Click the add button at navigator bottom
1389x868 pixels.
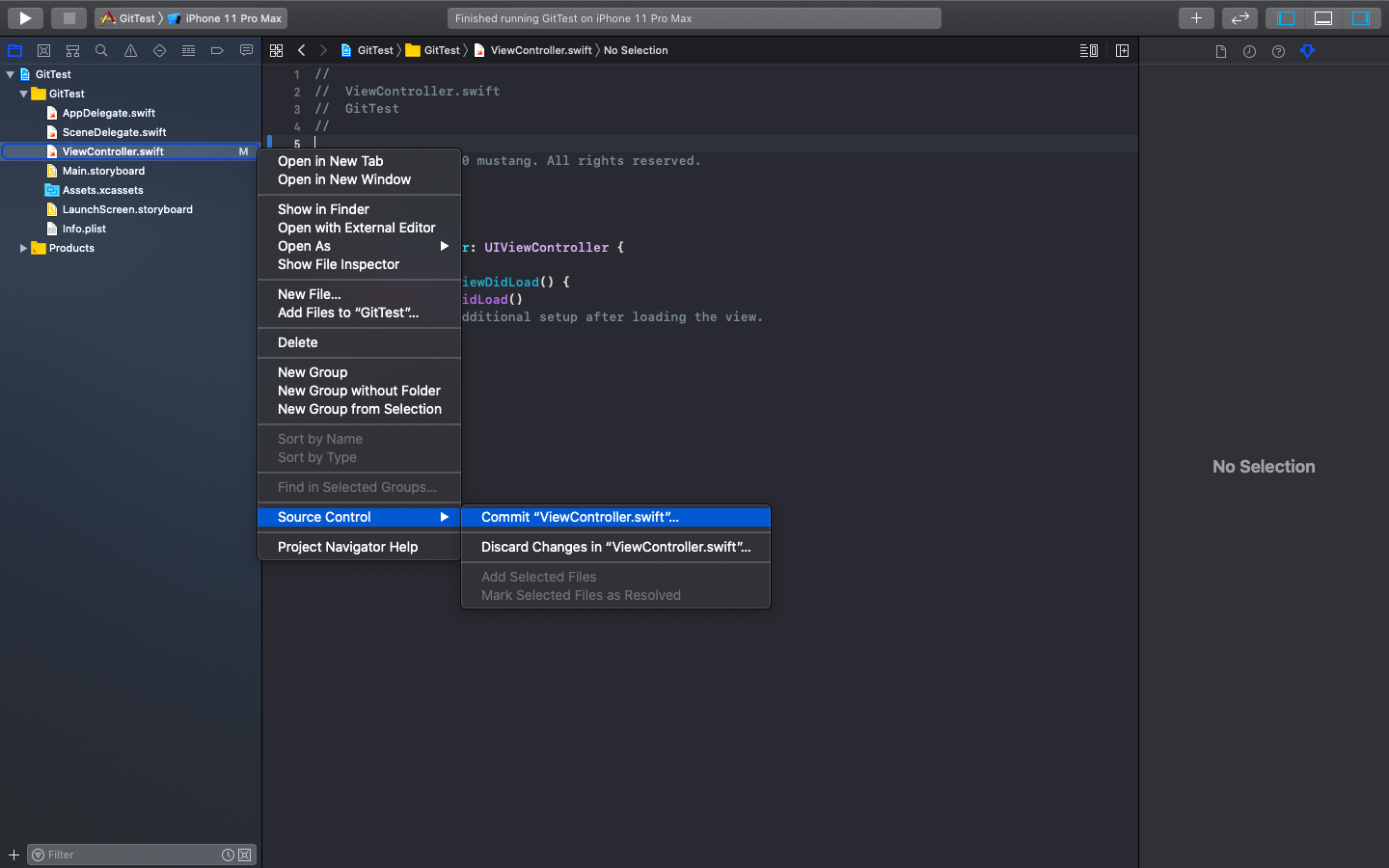[x=14, y=854]
